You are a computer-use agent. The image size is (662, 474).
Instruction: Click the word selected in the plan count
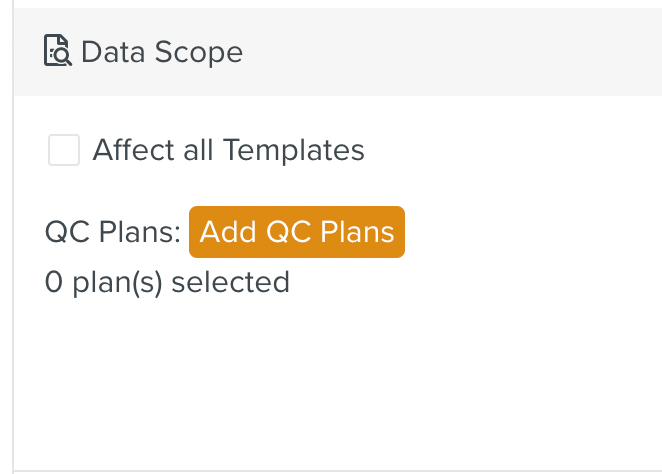(x=230, y=282)
